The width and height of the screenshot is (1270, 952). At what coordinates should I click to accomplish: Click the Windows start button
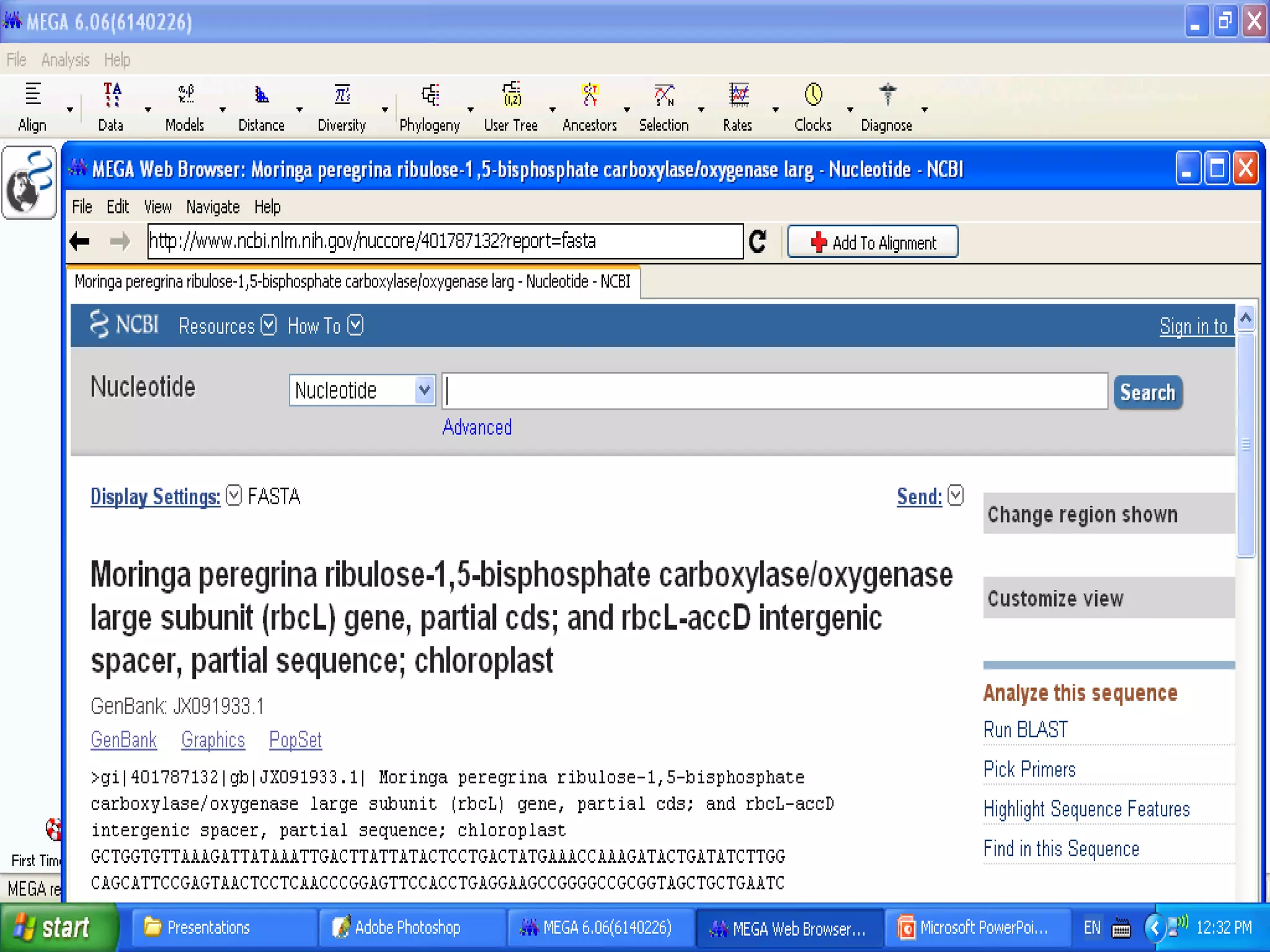(x=58, y=928)
